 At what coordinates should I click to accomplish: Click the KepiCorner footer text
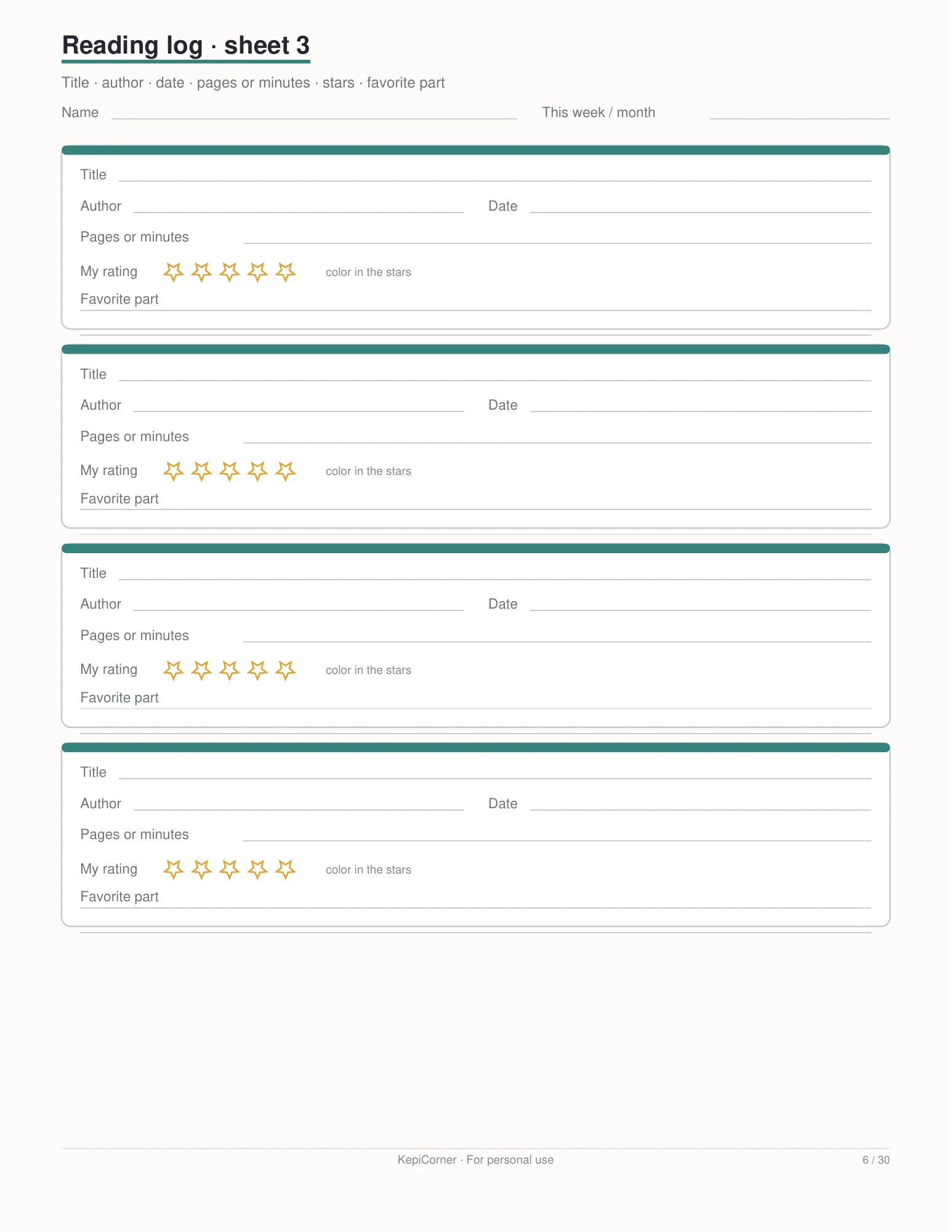pyautogui.click(x=475, y=1160)
